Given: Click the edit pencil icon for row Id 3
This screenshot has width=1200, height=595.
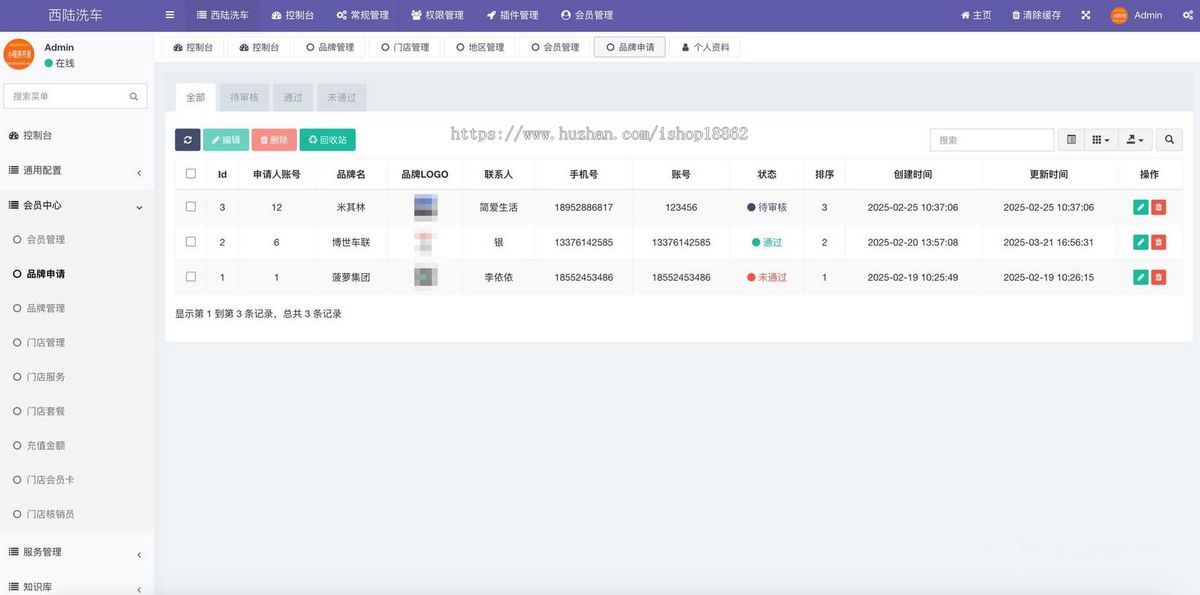Looking at the screenshot, I should tap(1140, 207).
